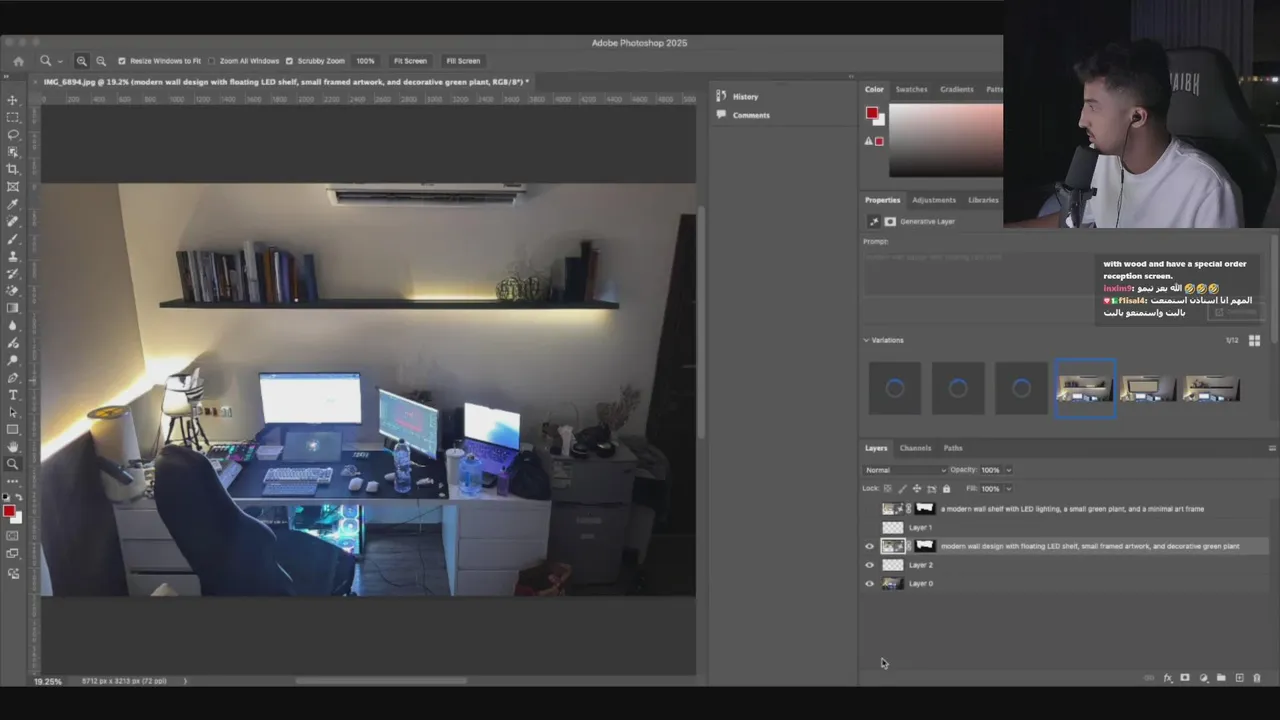Viewport: 1280px width, 720px height.
Task: Click the Home icon in options bar
Action: pos(18,61)
